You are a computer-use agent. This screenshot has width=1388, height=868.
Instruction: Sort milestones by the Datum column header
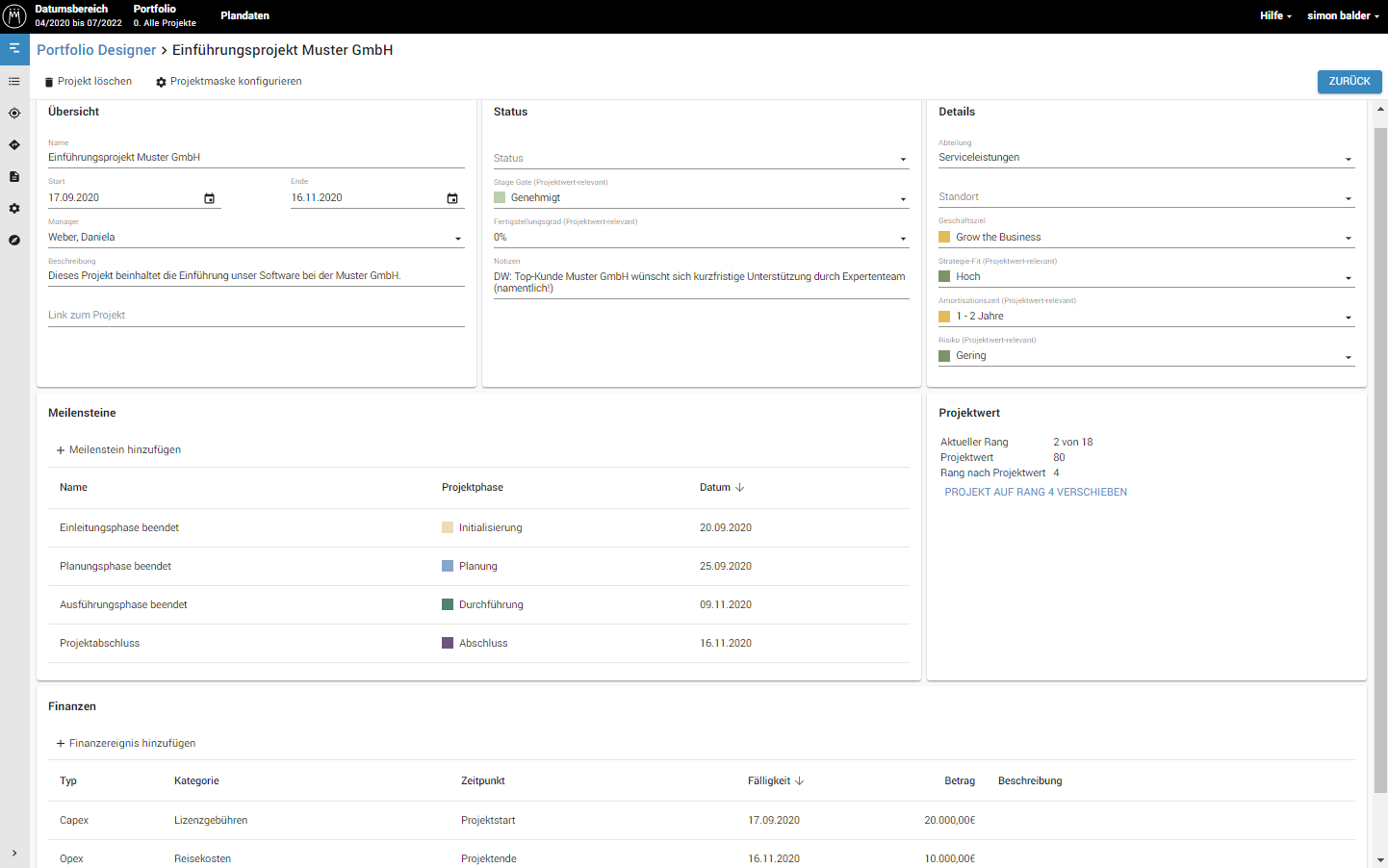722,488
